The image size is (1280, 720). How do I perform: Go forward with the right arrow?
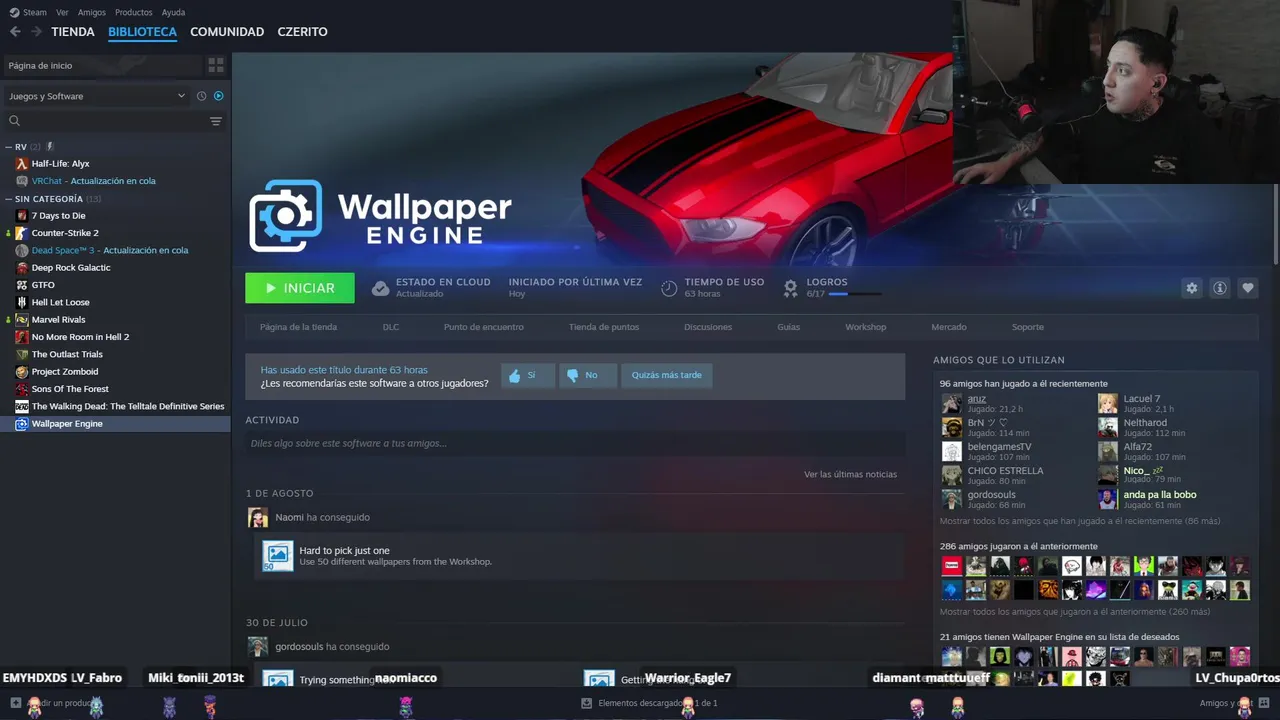click(x=36, y=32)
